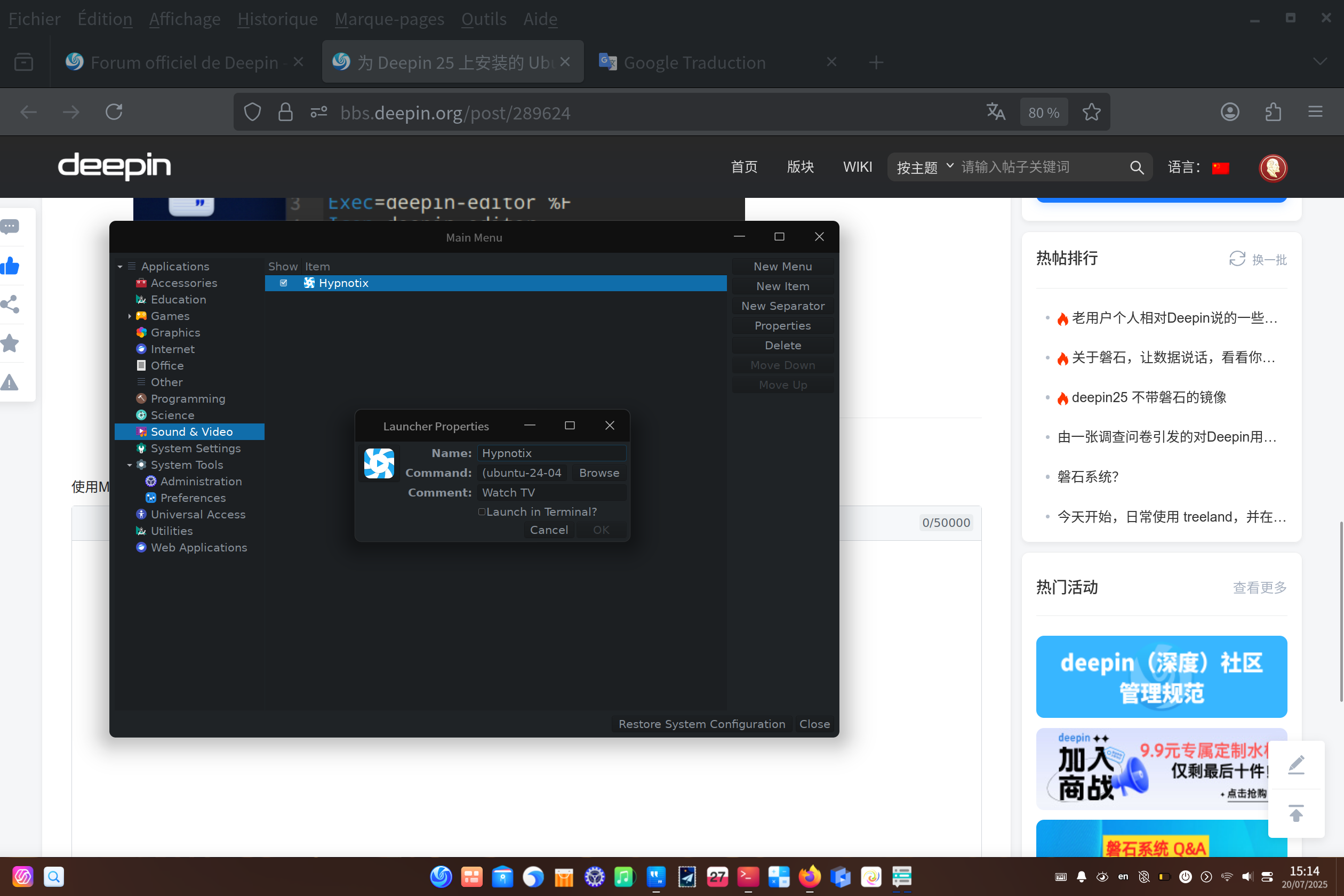Open the Historique menu

point(277,19)
